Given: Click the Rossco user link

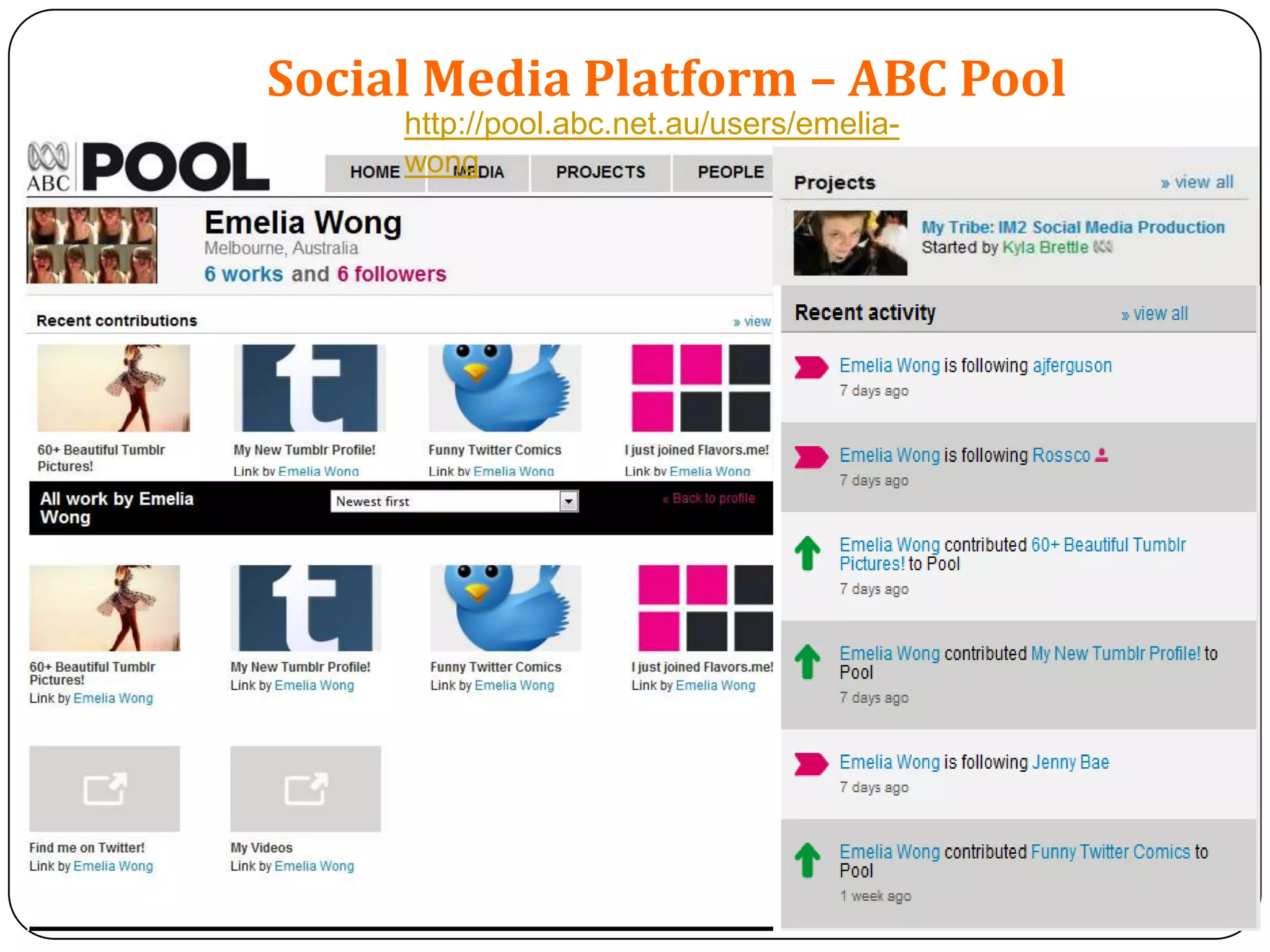Looking at the screenshot, I should (1061, 455).
